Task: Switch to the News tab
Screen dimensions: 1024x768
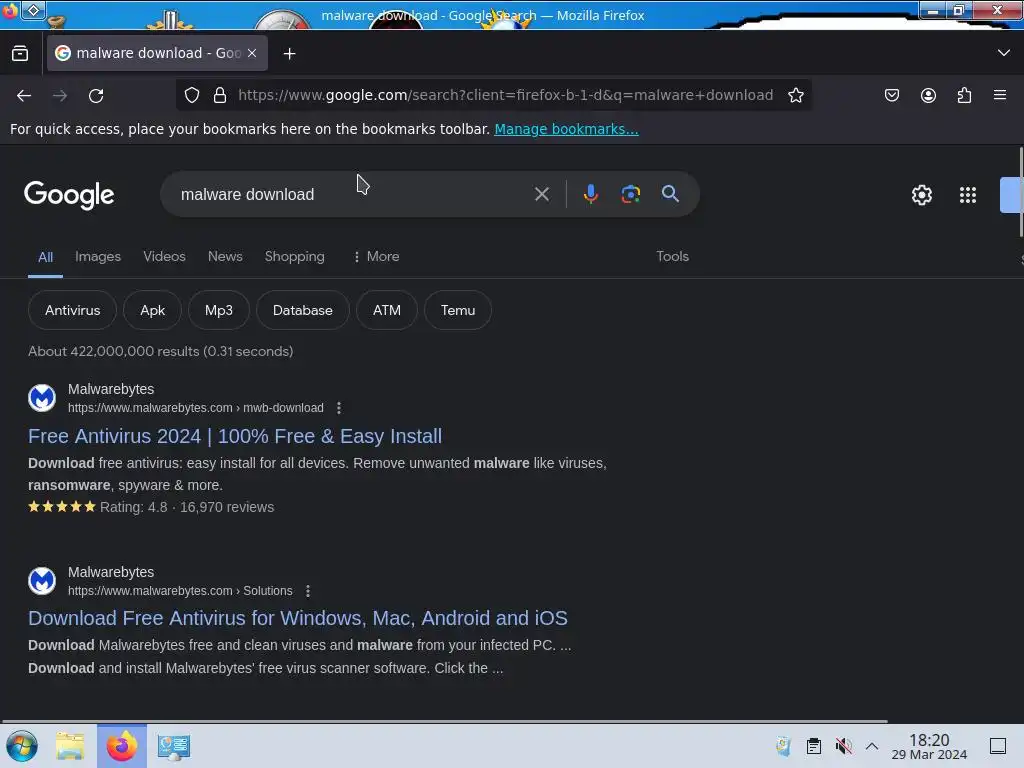Action: 225,257
